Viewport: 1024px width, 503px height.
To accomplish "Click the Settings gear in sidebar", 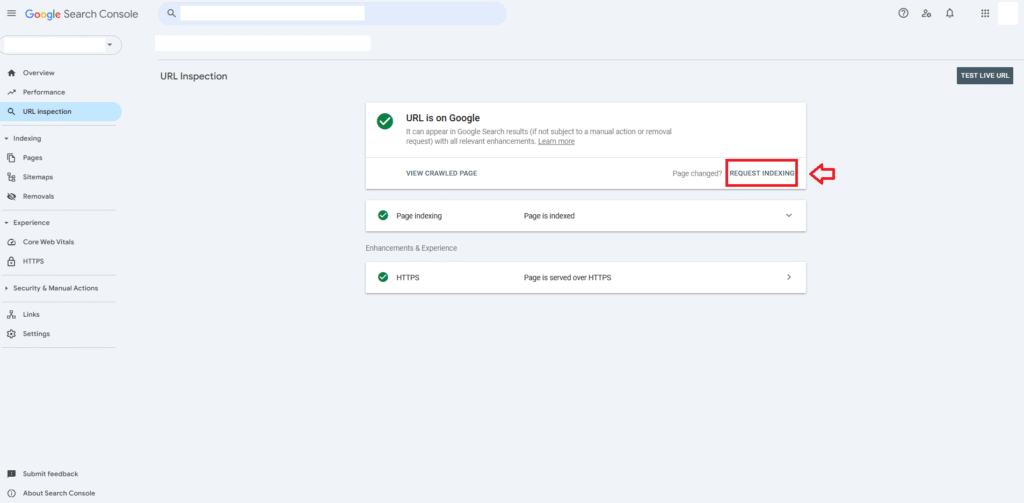I will (x=11, y=334).
